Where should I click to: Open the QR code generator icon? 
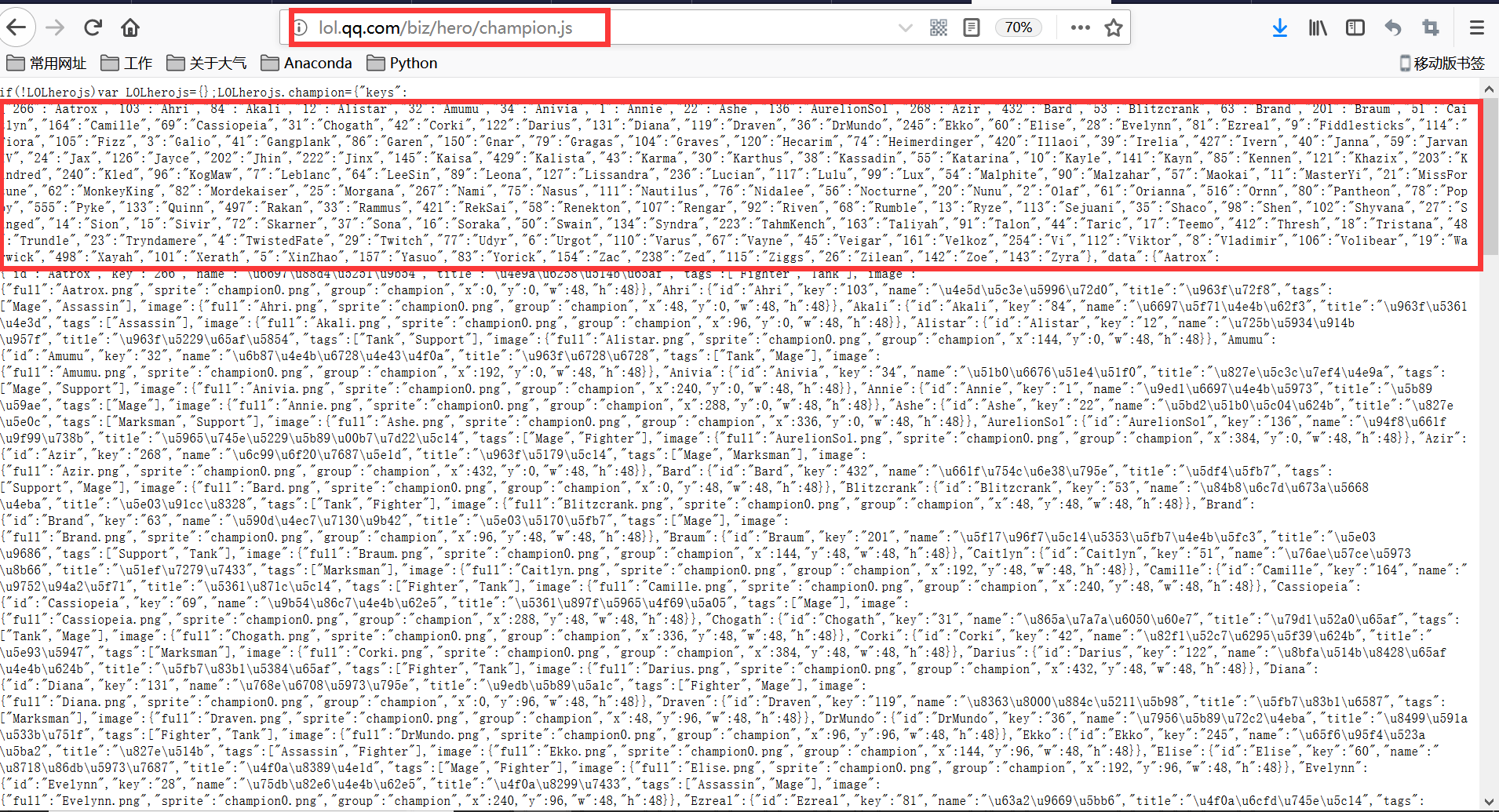938,28
